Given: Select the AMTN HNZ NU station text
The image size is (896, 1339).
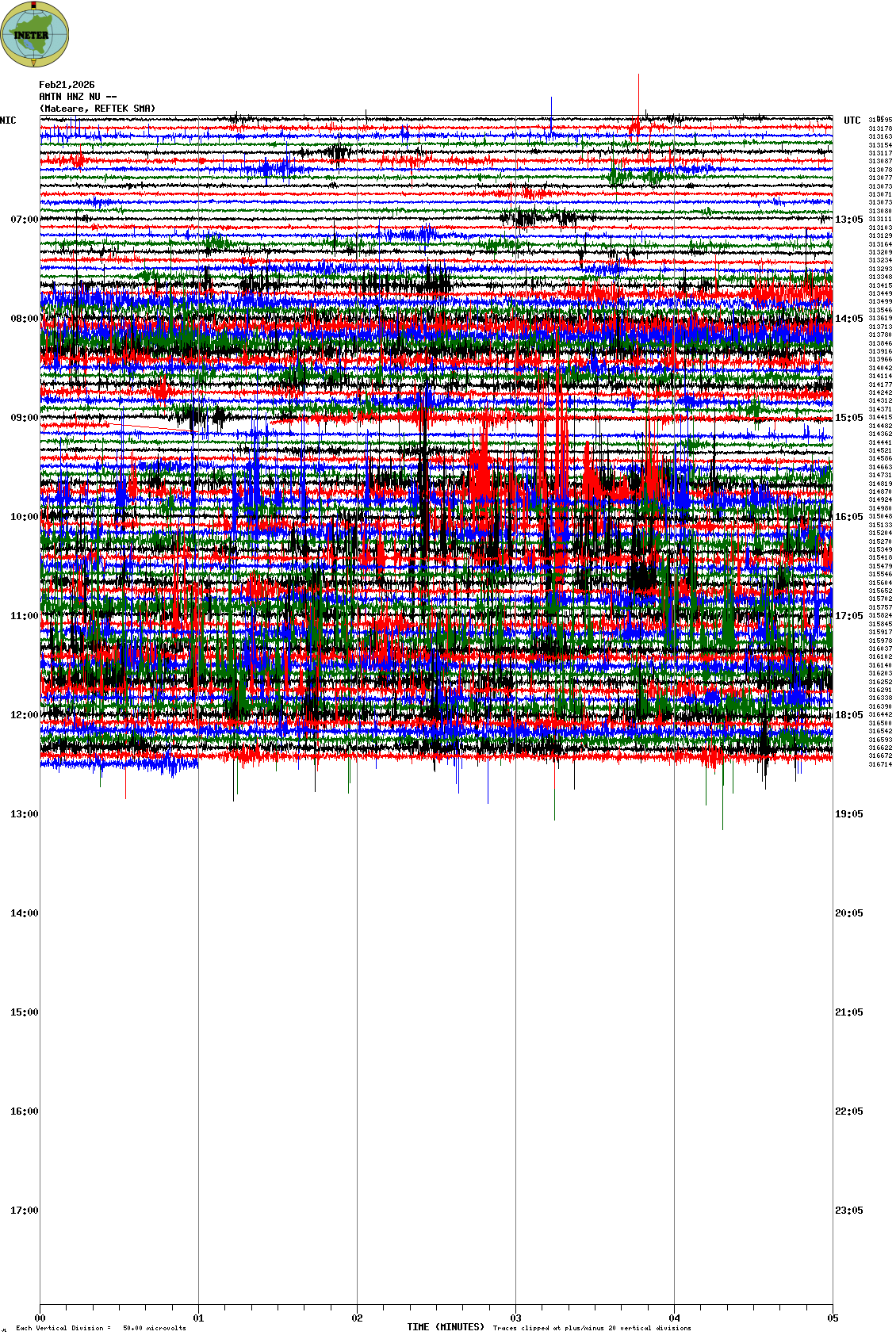Looking at the screenshot, I should click(x=77, y=97).
